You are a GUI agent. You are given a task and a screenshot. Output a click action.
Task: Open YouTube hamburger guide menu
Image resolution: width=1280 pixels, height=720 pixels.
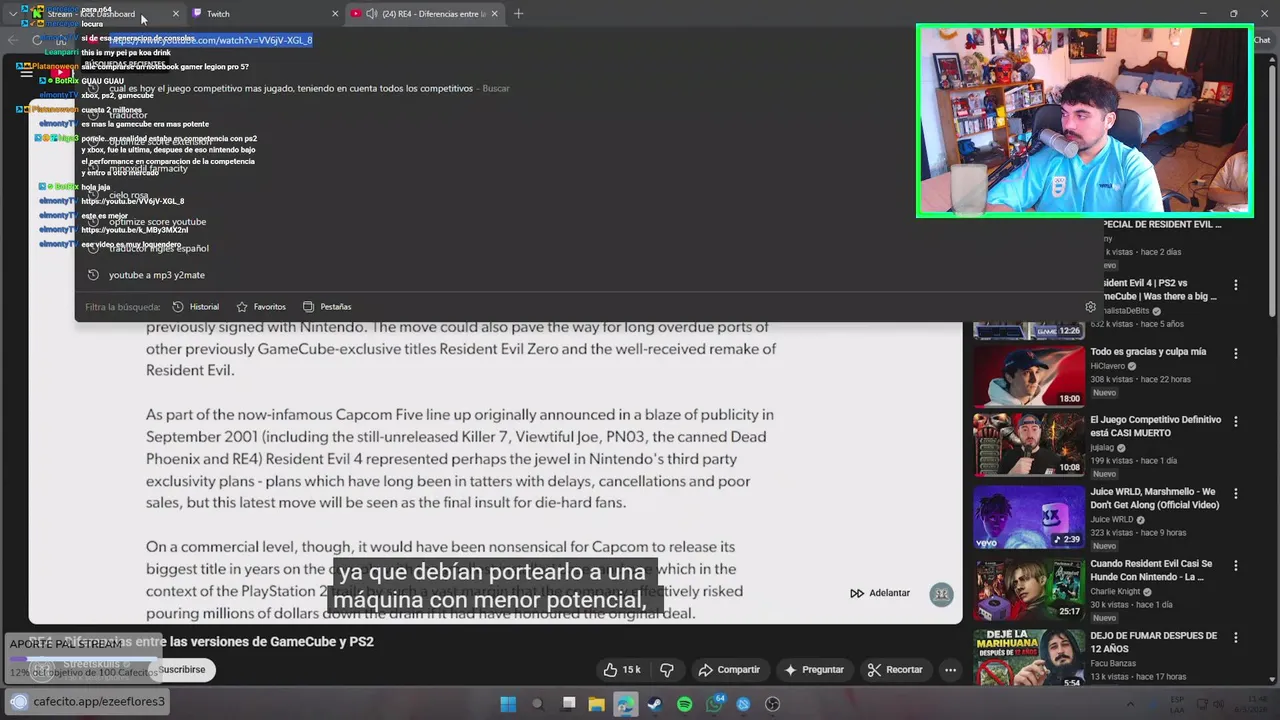(26, 72)
